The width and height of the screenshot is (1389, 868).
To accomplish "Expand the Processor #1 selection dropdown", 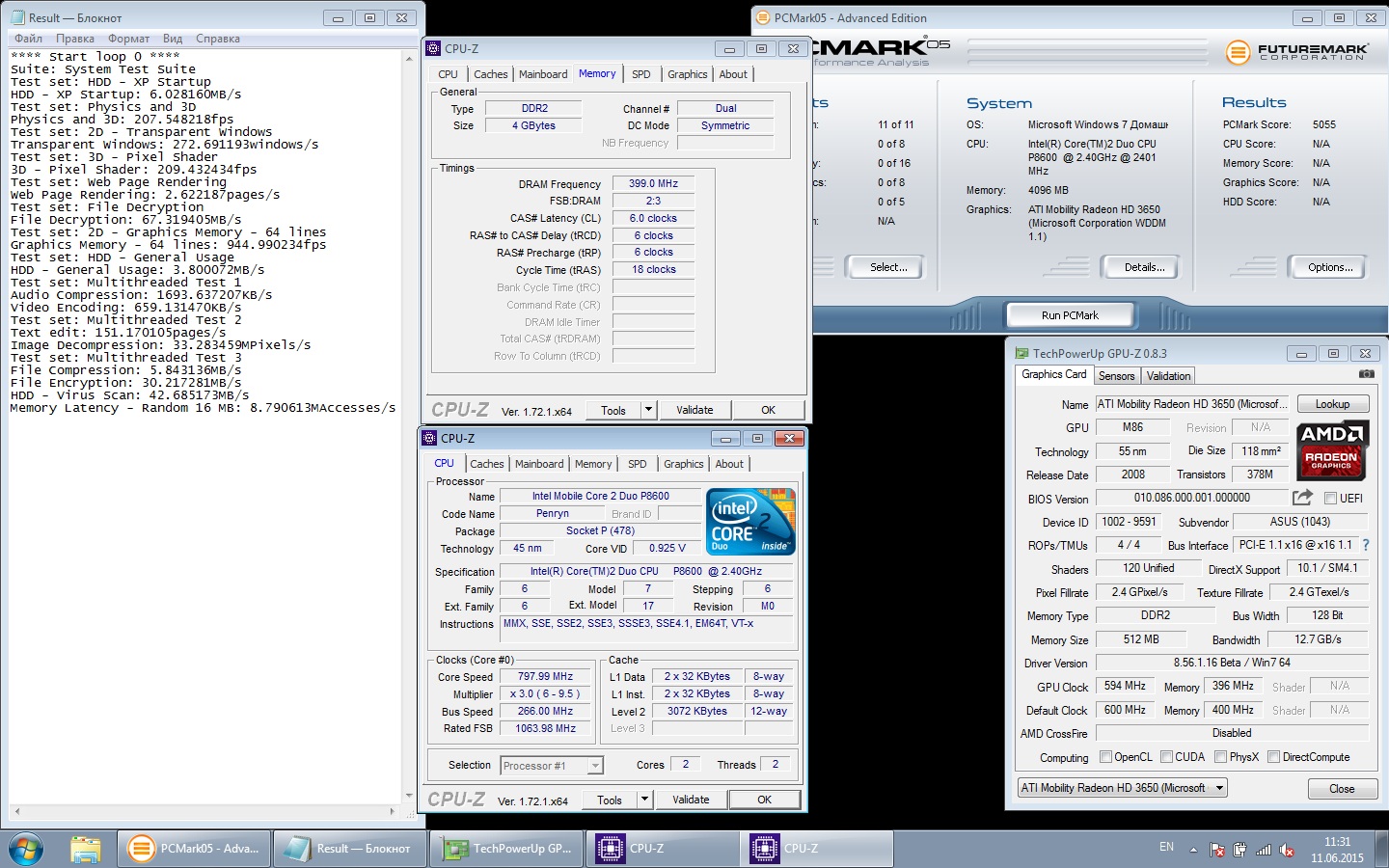I will click(595, 766).
